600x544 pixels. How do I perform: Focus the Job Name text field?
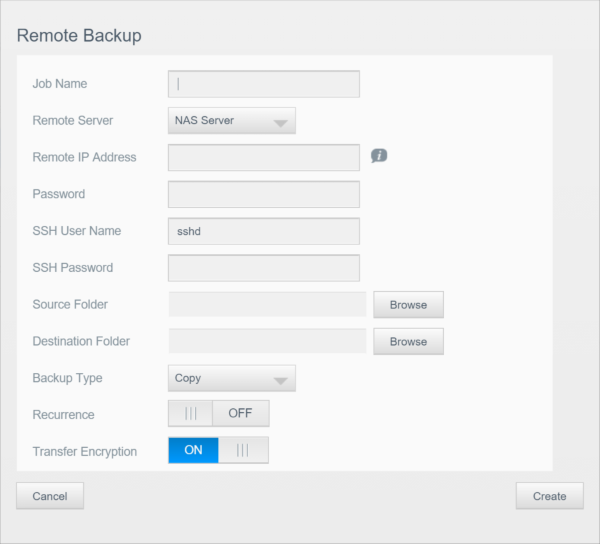(263, 84)
